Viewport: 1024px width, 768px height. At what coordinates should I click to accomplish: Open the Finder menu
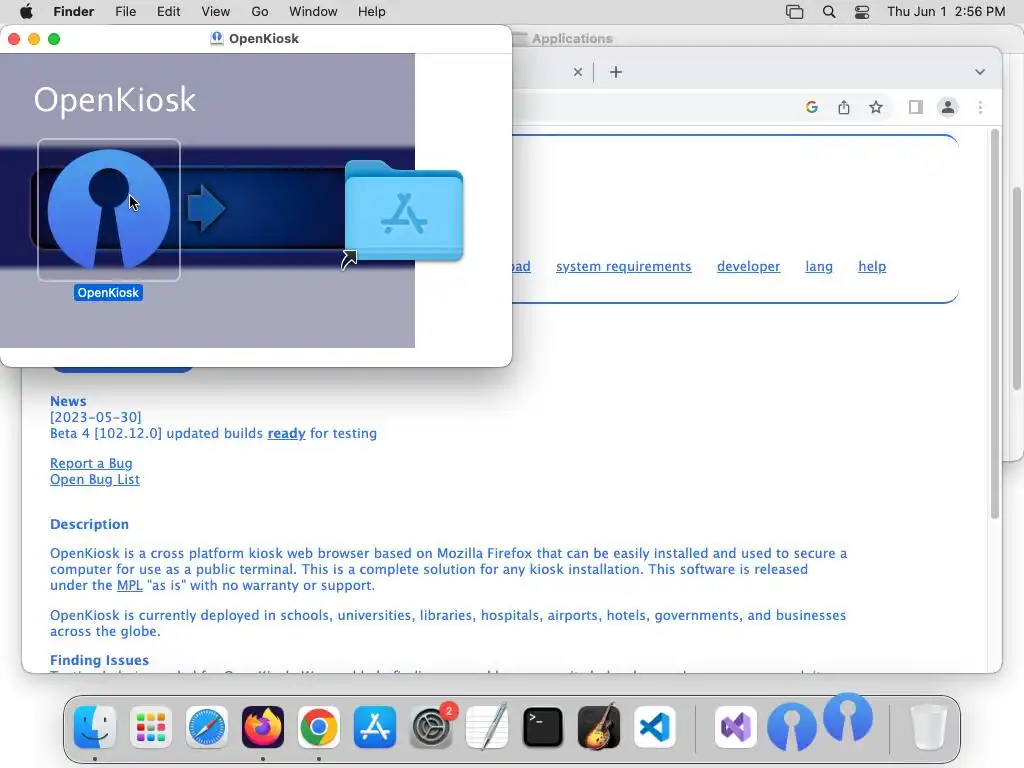(74, 12)
